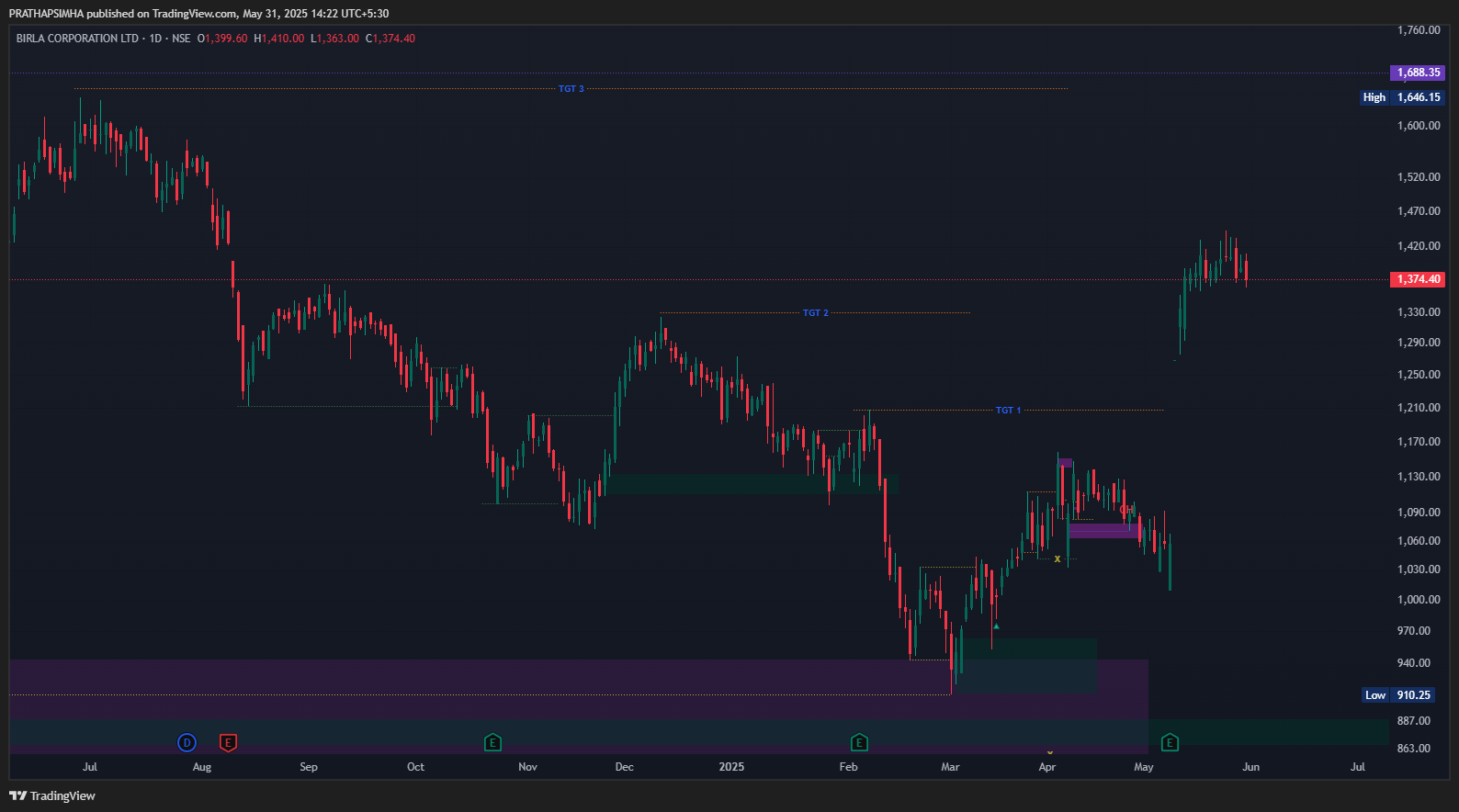Click the 1,330.00 price scale value
The image size is (1459, 812).
[x=1419, y=312]
